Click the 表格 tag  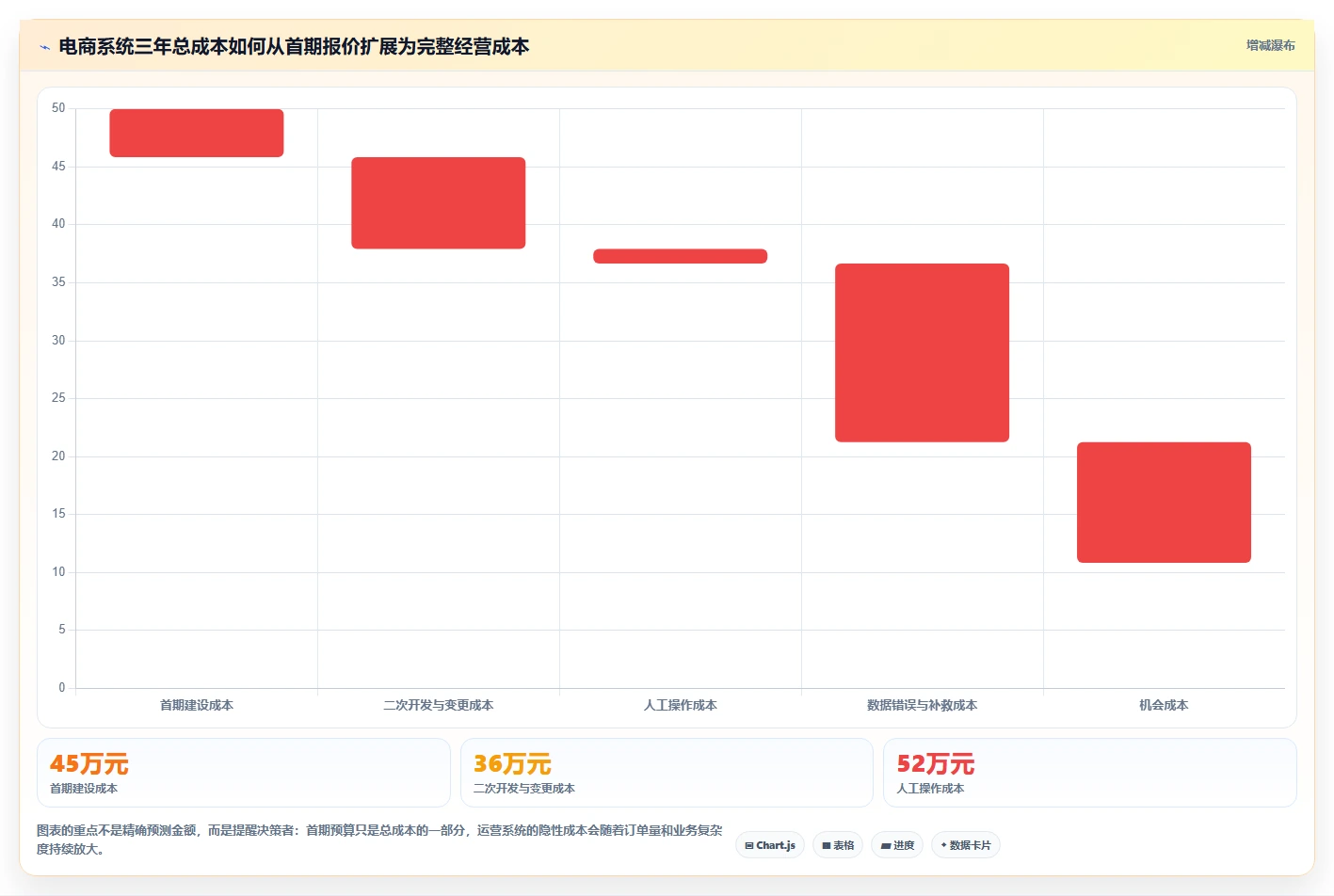pyautogui.click(x=838, y=845)
